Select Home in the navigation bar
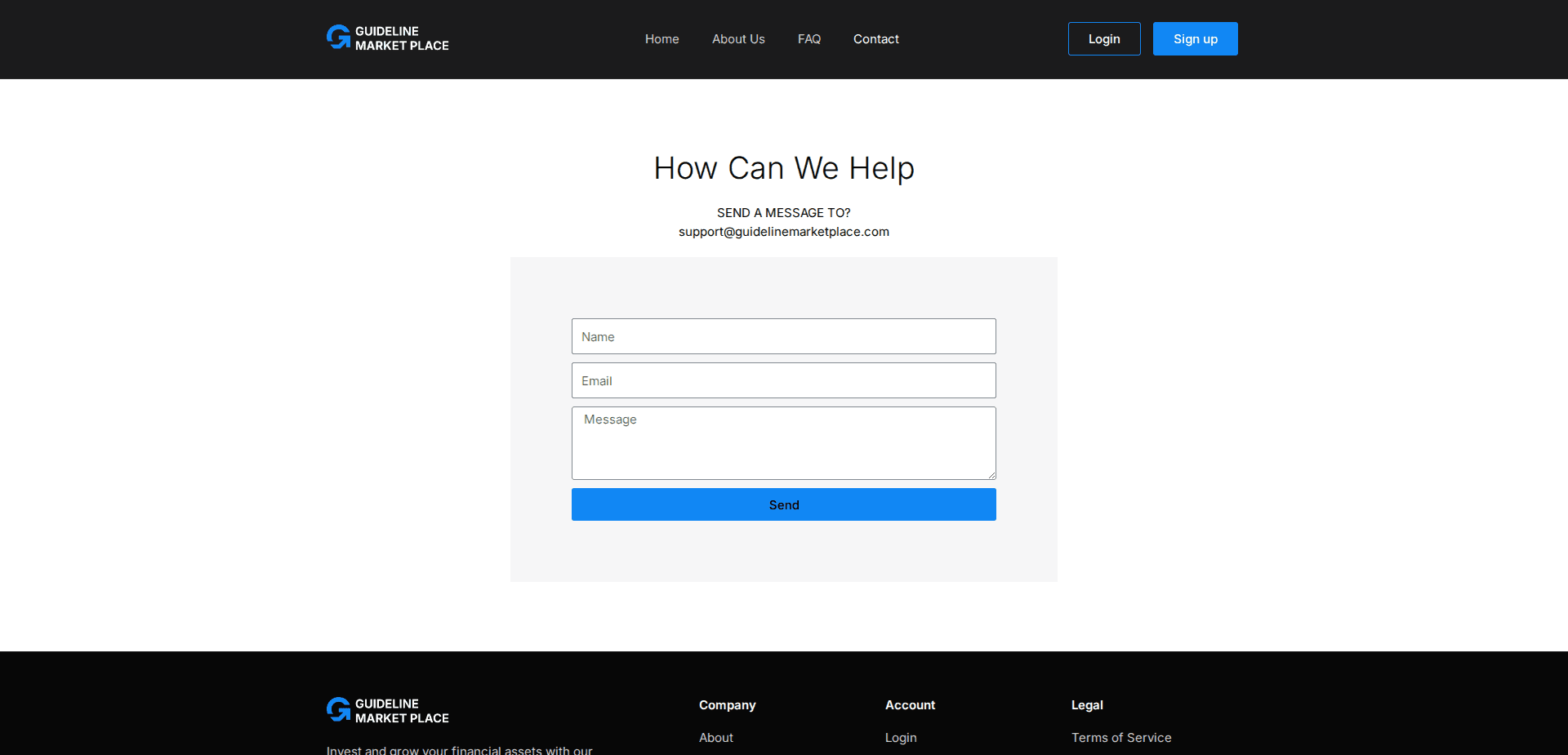 [x=661, y=38]
